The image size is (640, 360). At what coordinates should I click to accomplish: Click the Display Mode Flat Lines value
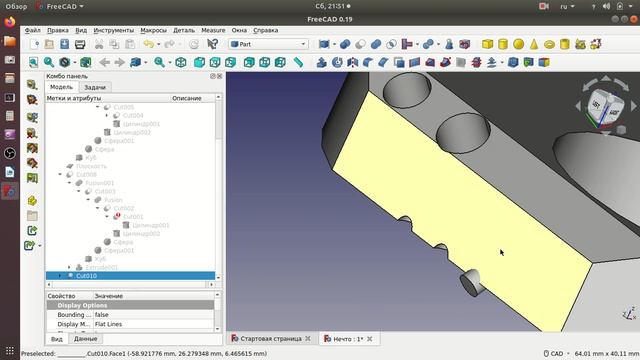(x=153, y=324)
